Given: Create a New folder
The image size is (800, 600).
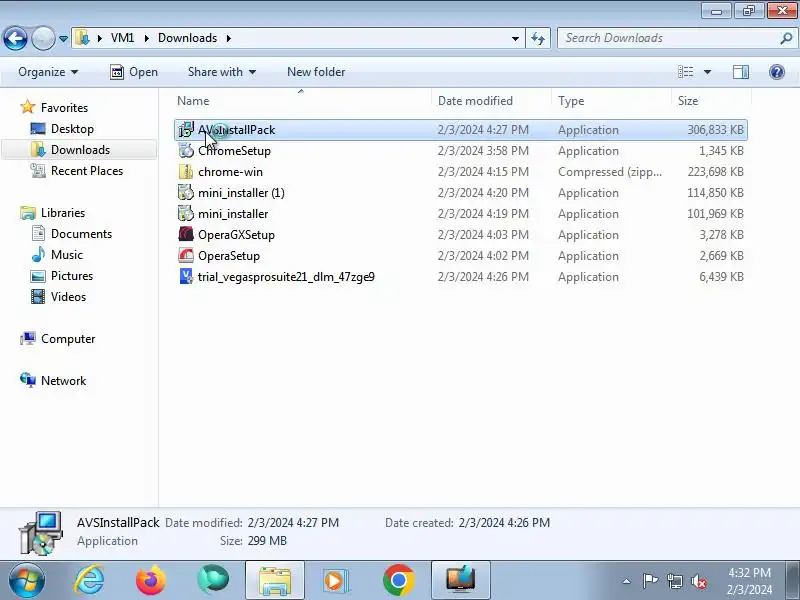Looking at the screenshot, I should click(316, 72).
